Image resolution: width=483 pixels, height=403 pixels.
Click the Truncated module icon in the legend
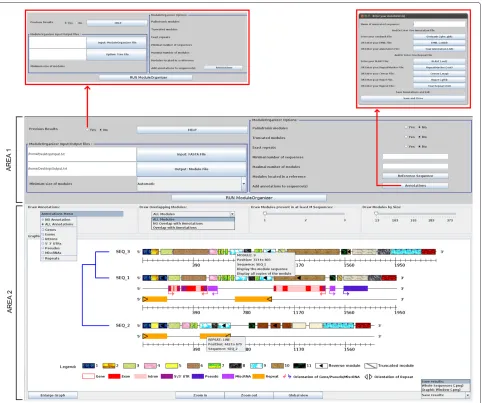pyautogui.click(x=370, y=366)
